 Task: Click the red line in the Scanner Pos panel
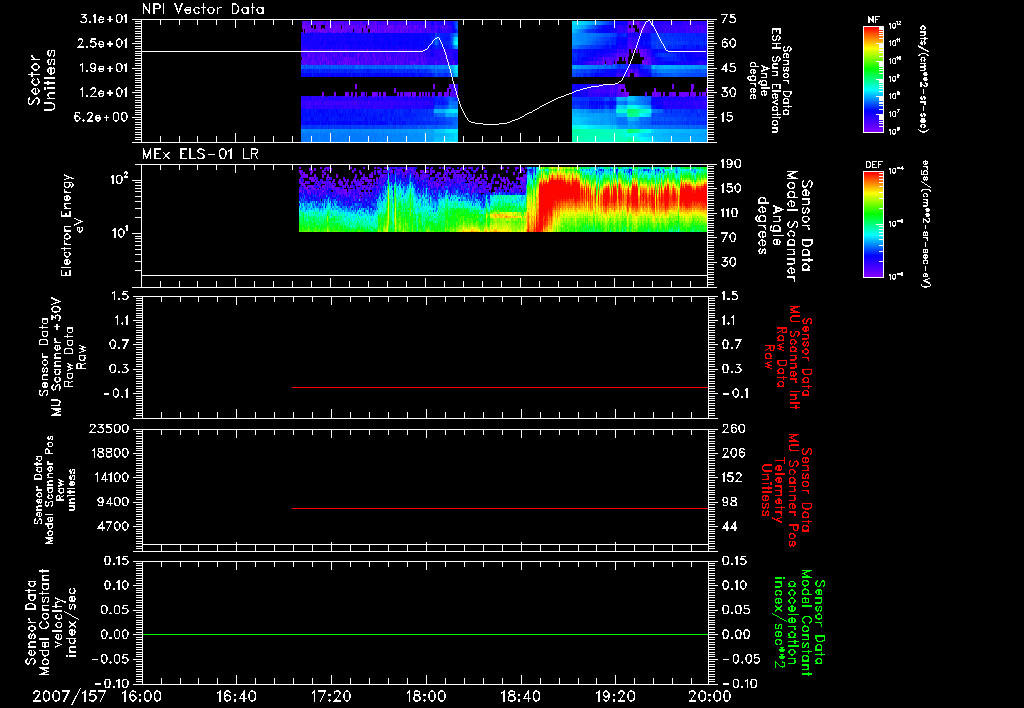[500, 508]
